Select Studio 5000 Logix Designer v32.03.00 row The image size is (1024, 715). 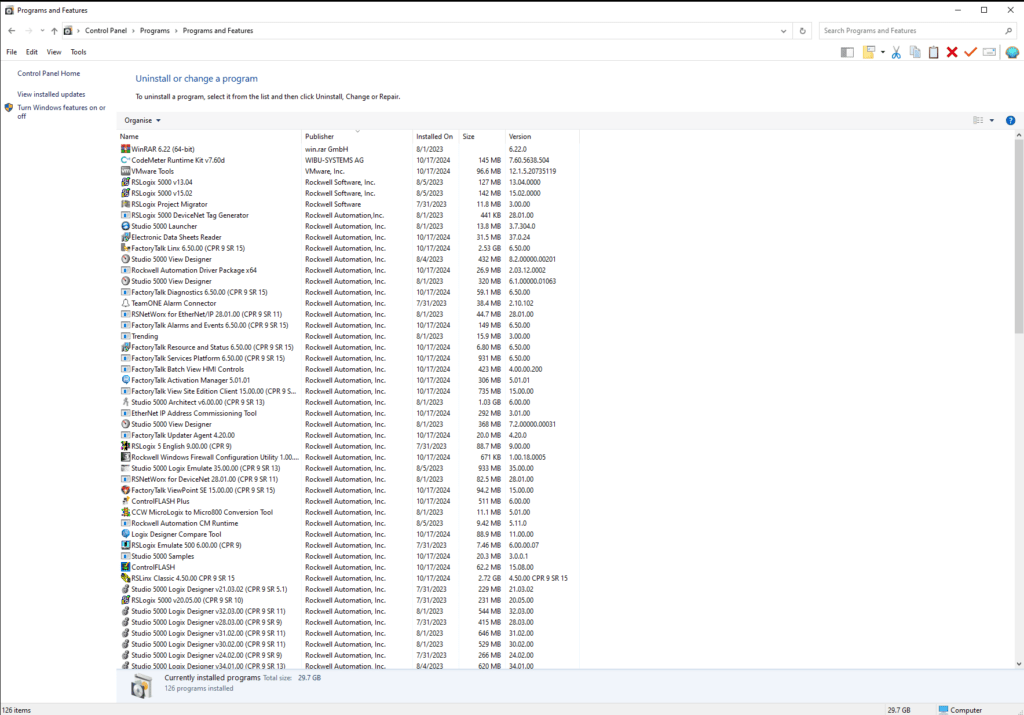tap(348, 611)
